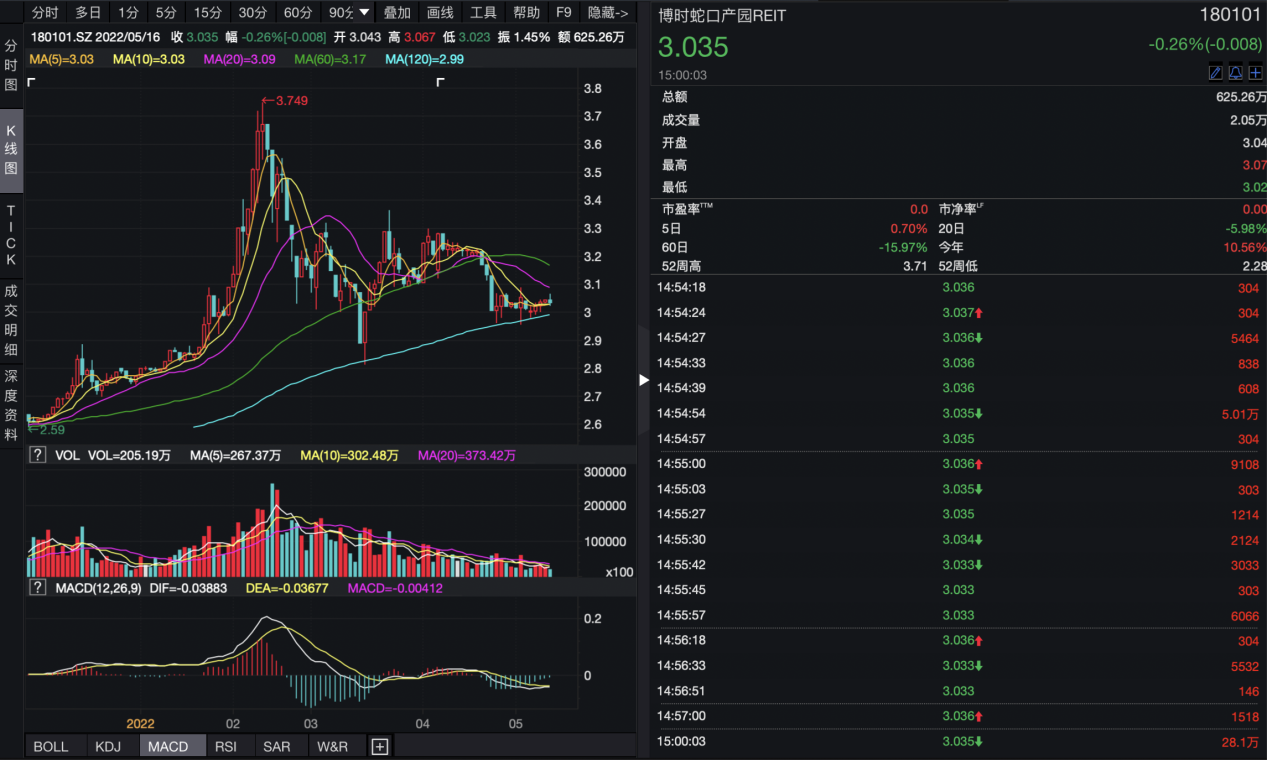This screenshot has width=1267, height=760.
Task: Select the KDJ indicator tab
Action: tap(108, 746)
